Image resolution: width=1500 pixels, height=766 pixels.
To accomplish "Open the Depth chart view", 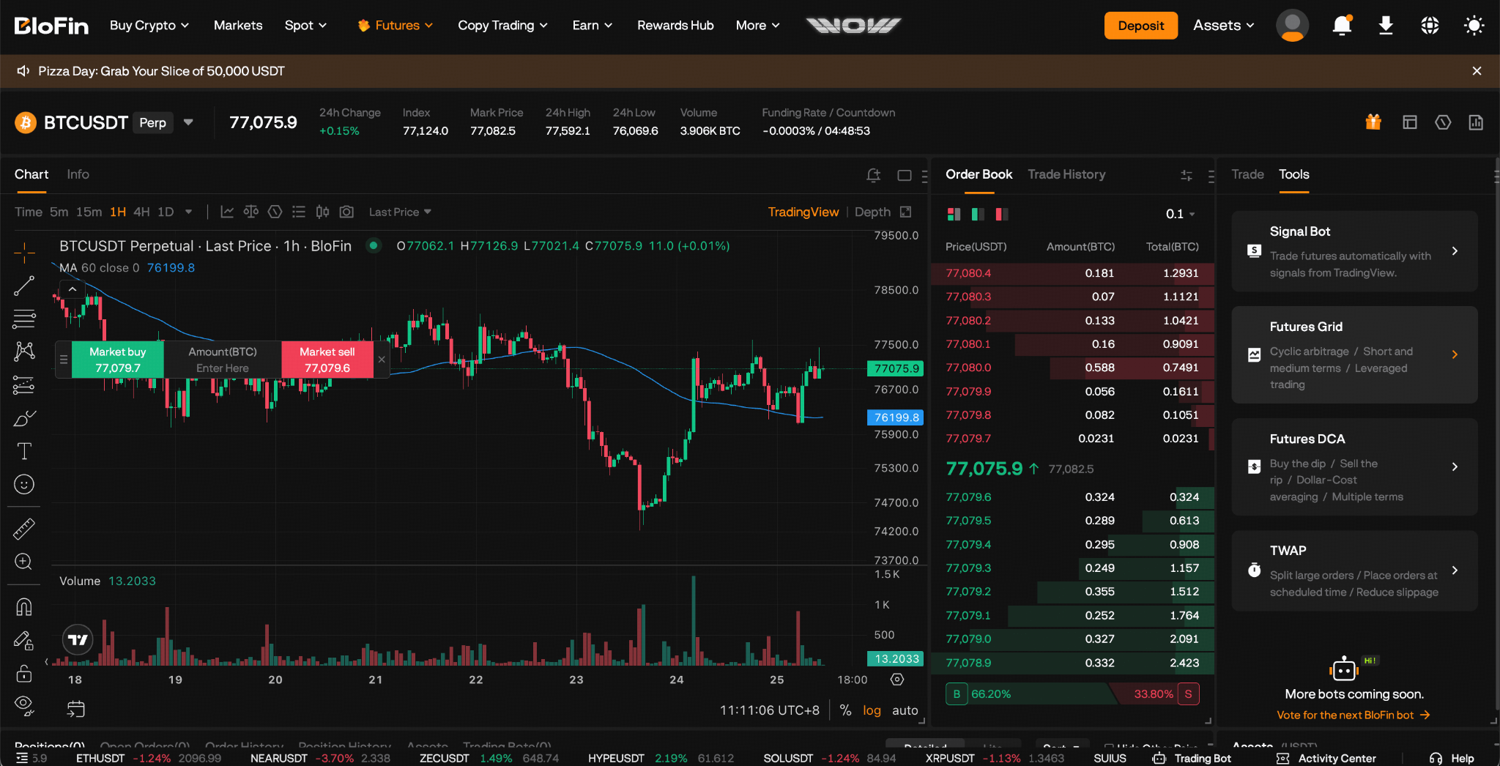I will [x=872, y=212].
